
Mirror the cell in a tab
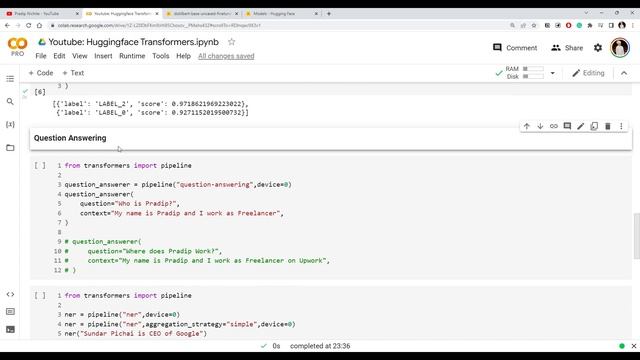594,126
